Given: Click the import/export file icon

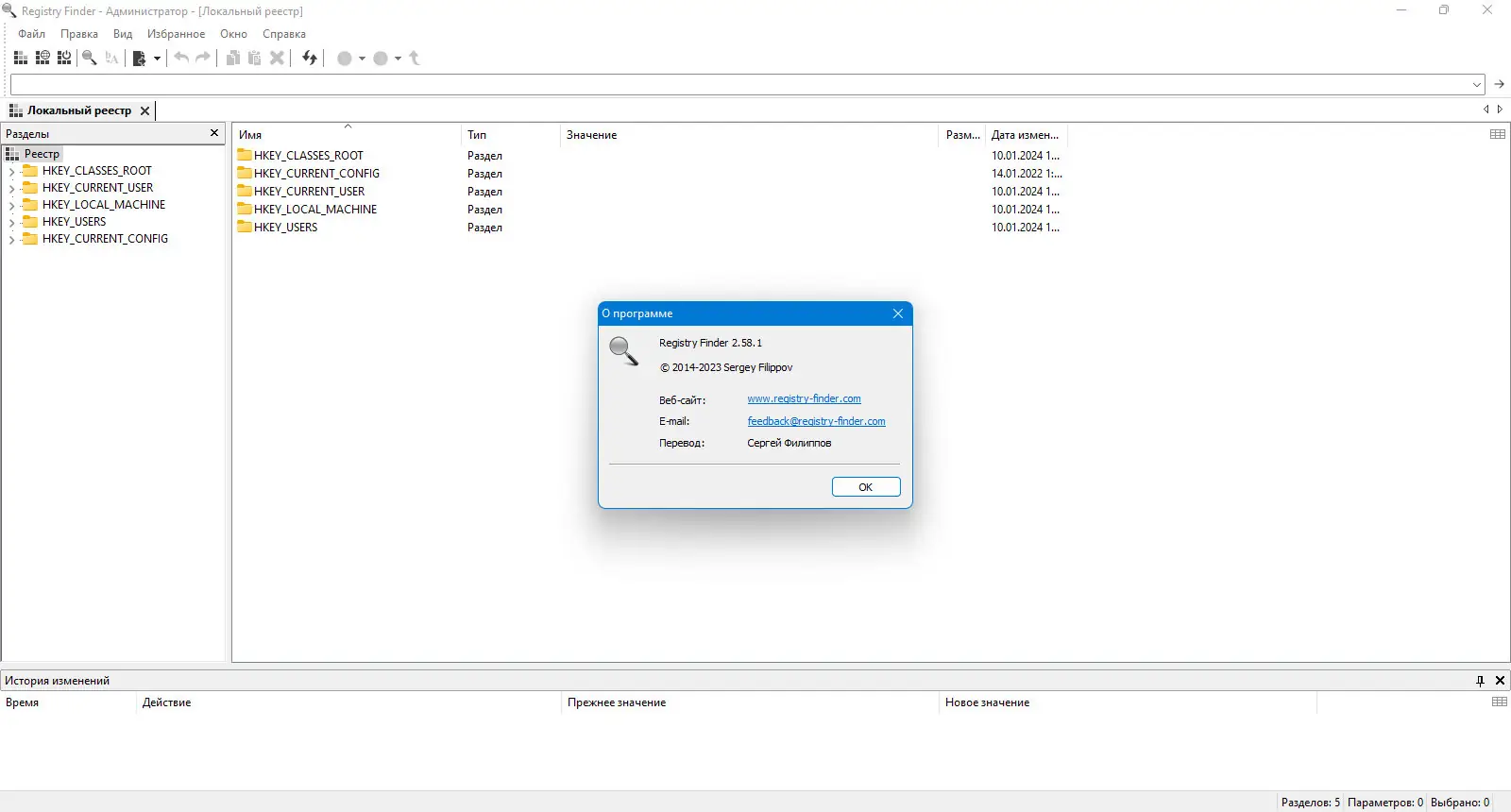Looking at the screenshot, I should (140, 58).
